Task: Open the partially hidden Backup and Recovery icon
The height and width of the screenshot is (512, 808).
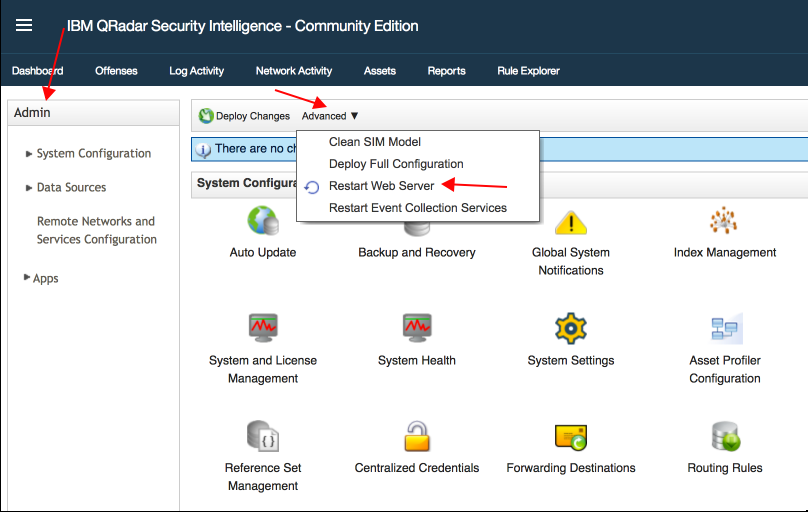Action: pos(416,228)
